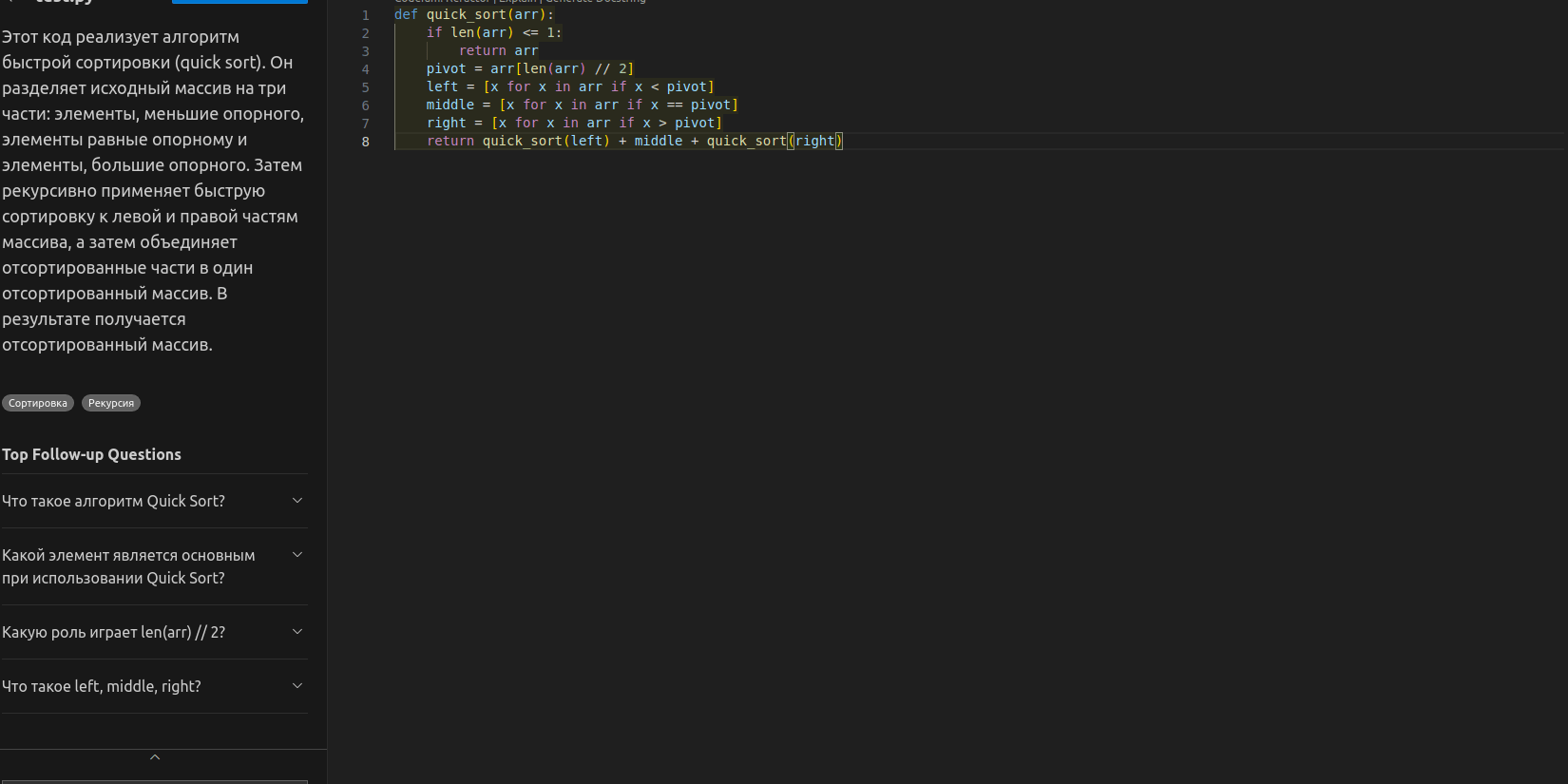1568x784 pixels.
Task: Select the "Рекурсия" tag
Action: (x=111, y=403)
